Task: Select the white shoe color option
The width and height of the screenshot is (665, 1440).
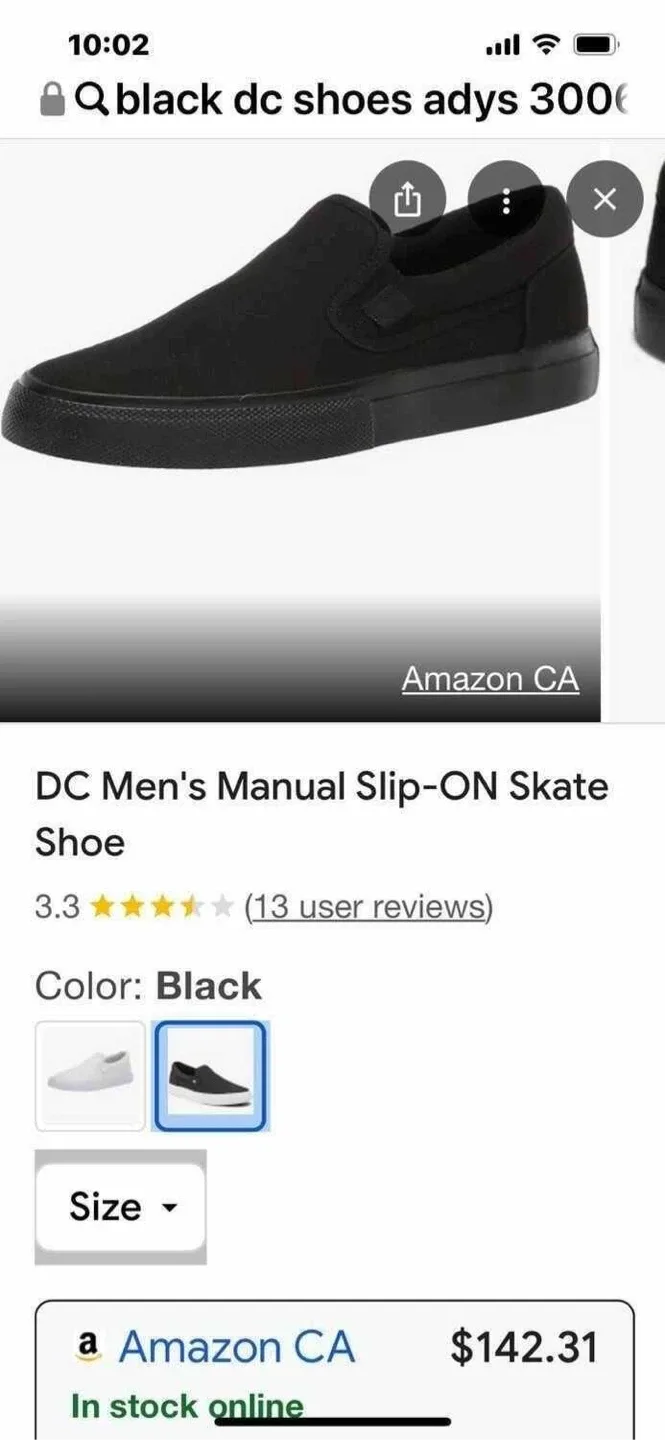Action: click(x=90, y=1075)
